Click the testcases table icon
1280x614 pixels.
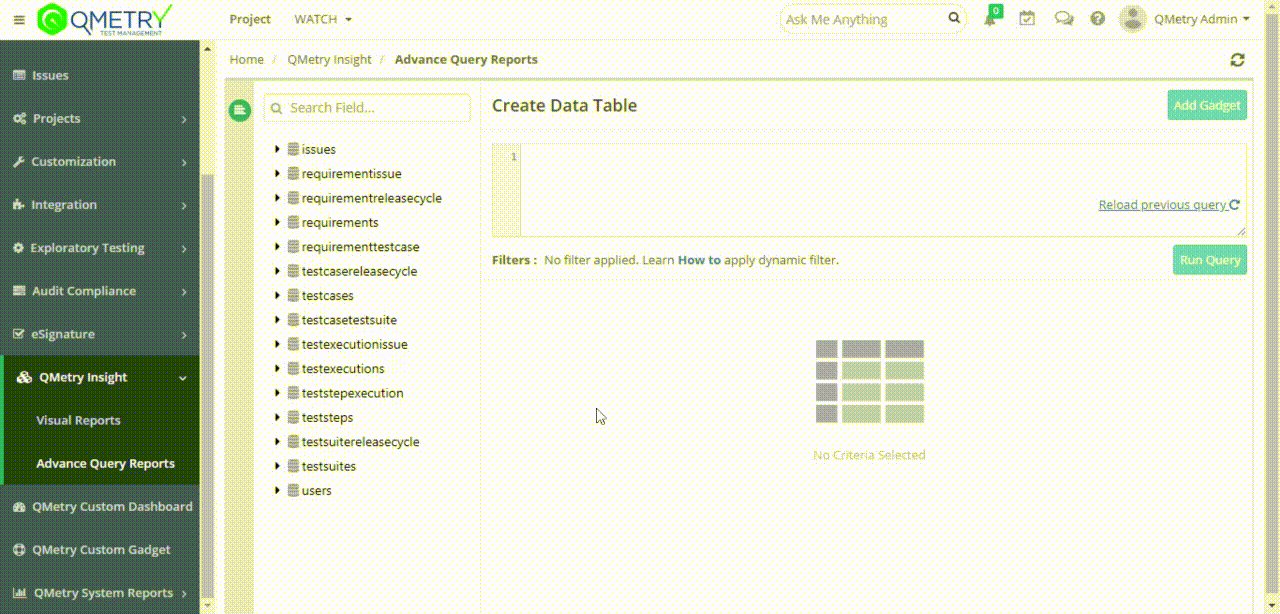[x=293, y=295]
